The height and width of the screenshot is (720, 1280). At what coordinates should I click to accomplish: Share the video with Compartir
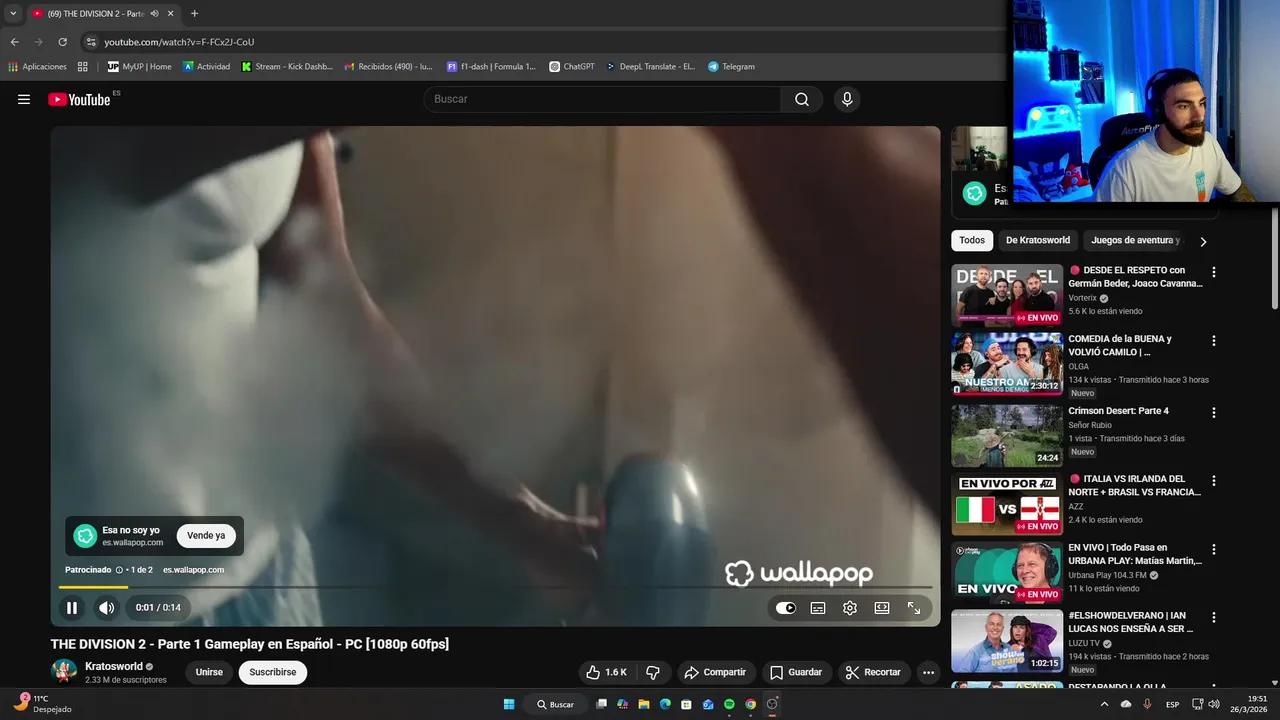point(716,672)
